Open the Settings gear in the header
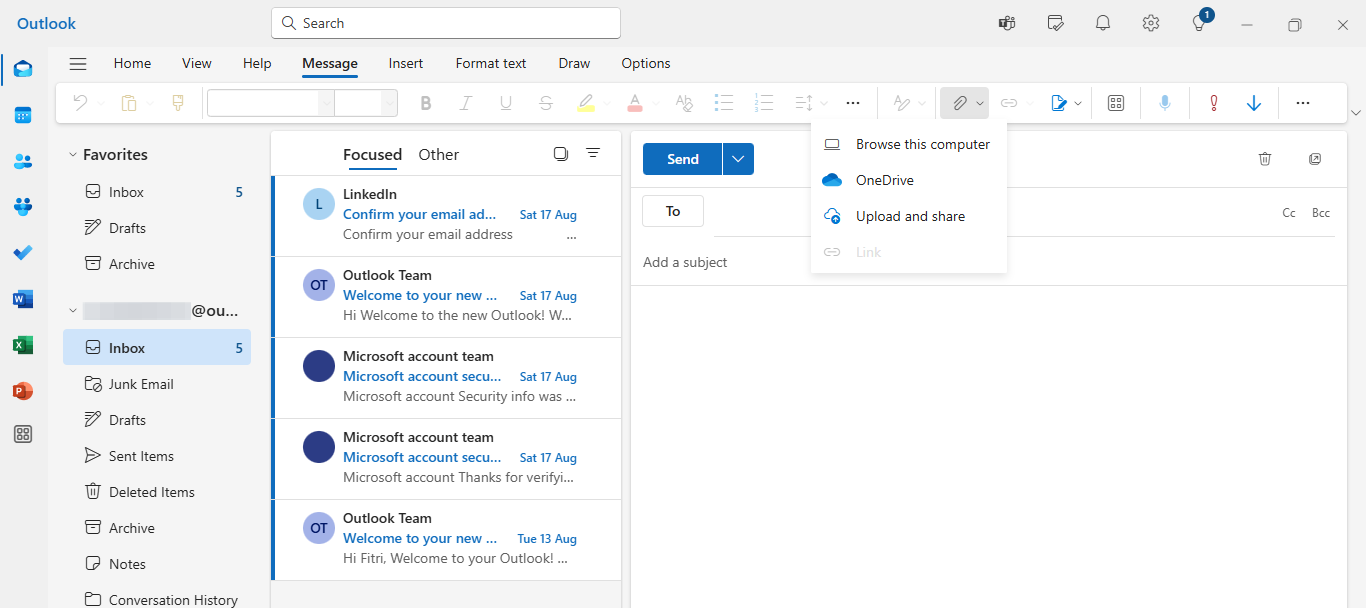This screenshot has width=1366, height=608. [1150, 22]
